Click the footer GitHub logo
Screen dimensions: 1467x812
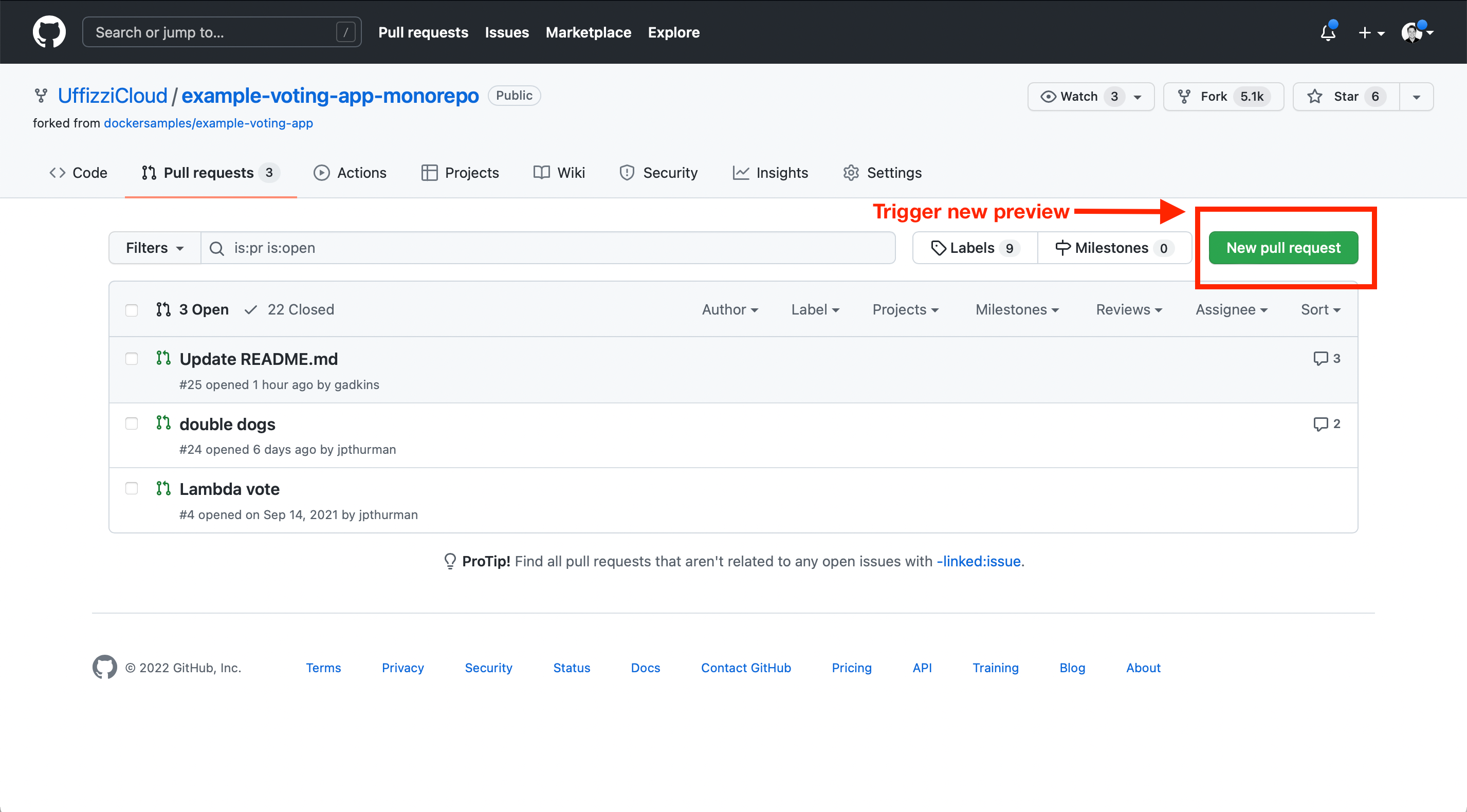click(105, 667)
